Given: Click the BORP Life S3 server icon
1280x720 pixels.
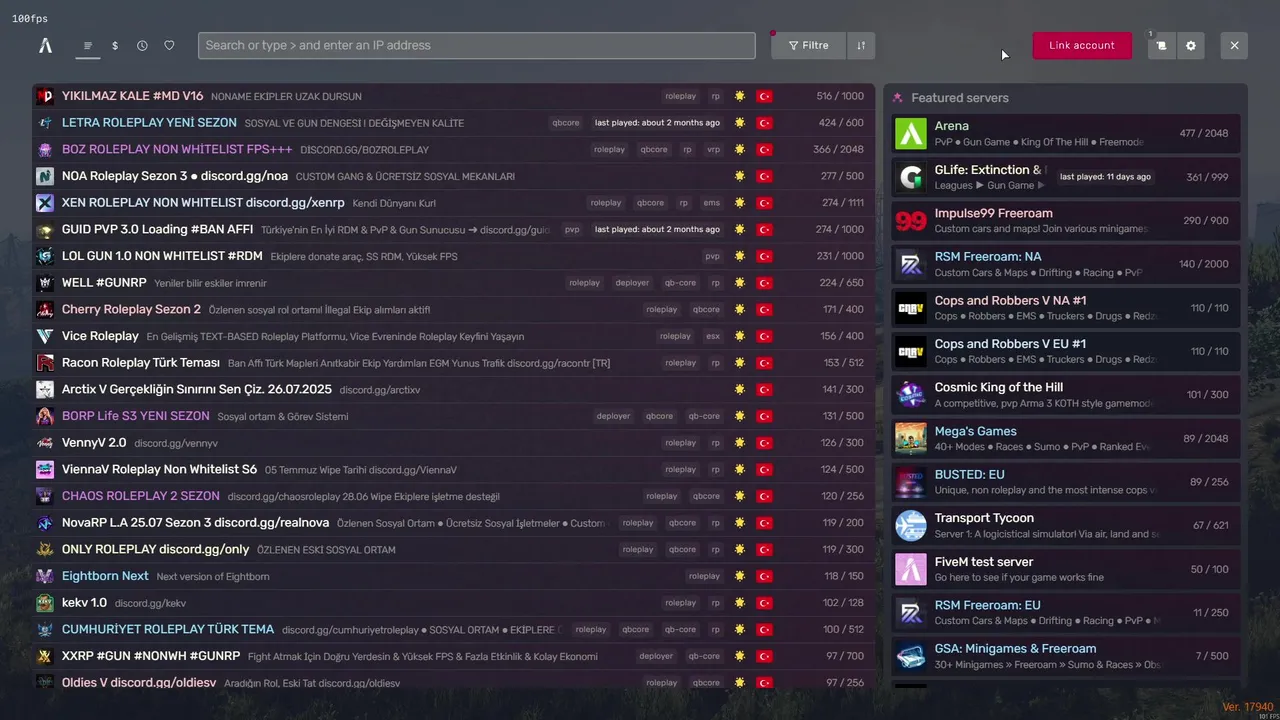Looking at the screenshot, I should [45, 416].
